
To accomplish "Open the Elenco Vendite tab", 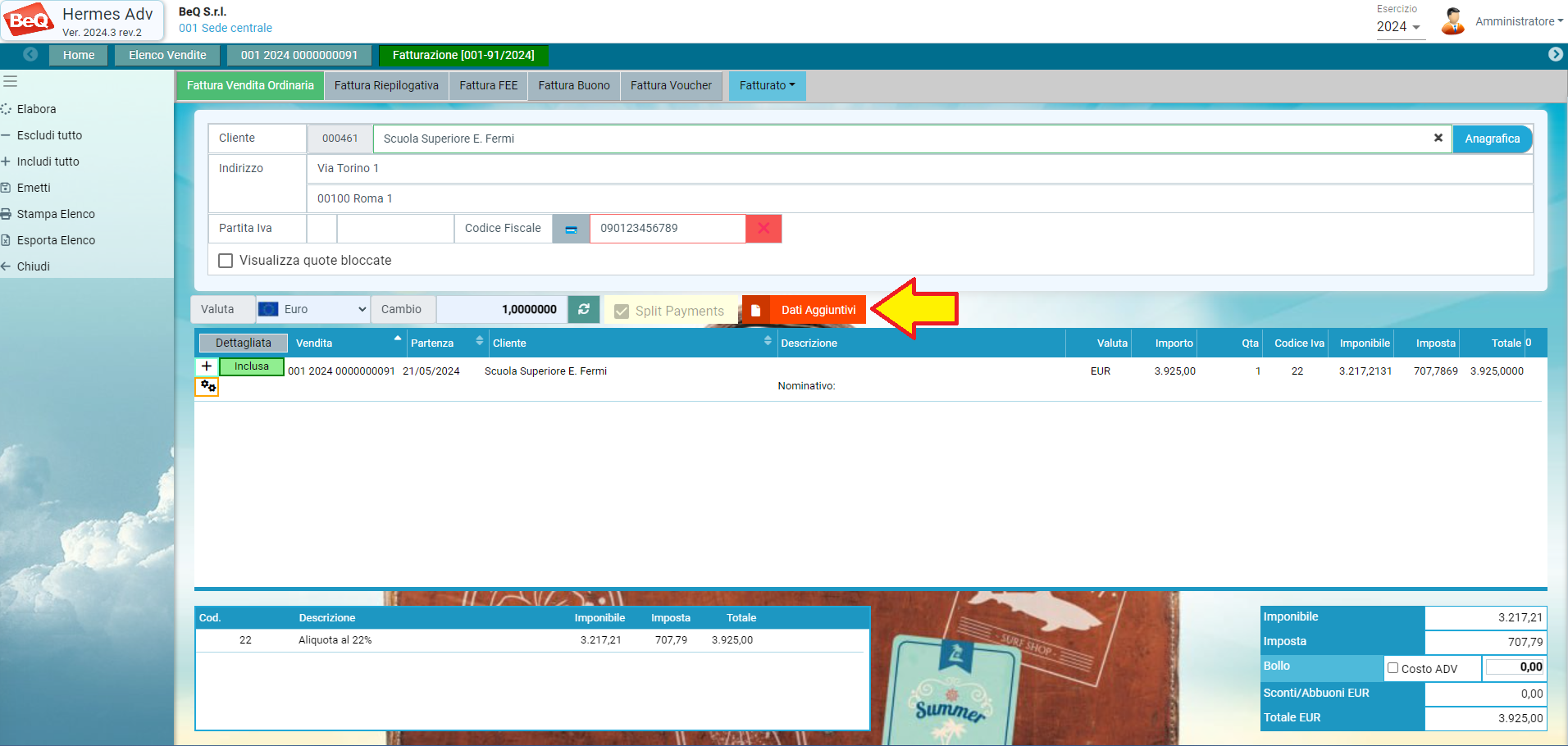I will [167, 55].
